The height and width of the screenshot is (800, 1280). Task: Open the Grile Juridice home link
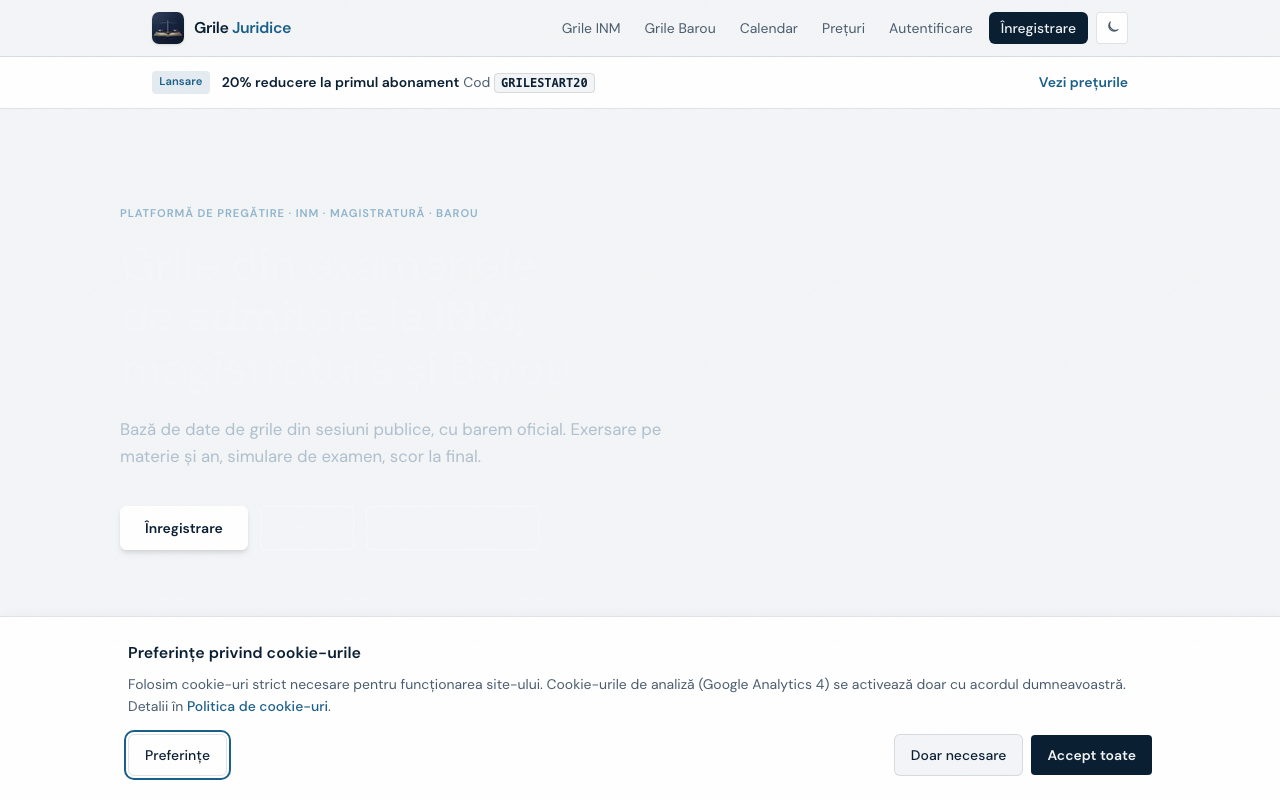coord(222,28)
